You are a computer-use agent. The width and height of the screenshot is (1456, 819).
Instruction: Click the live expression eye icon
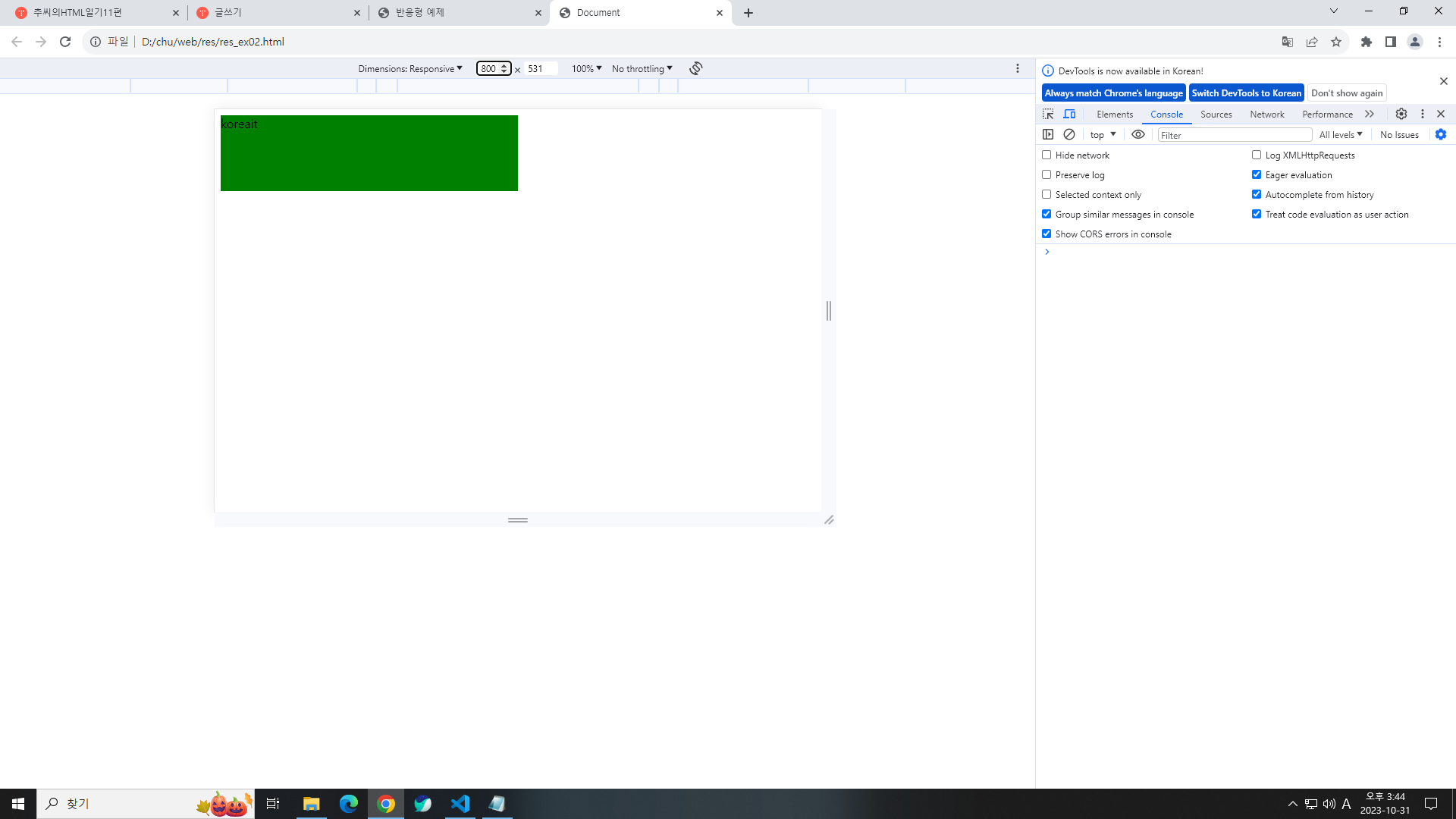[x=1138, y=134]
